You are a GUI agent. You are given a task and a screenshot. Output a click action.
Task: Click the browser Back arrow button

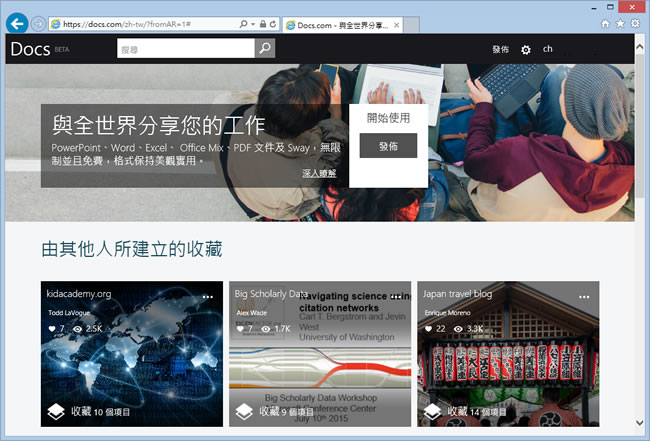point(17,22)
